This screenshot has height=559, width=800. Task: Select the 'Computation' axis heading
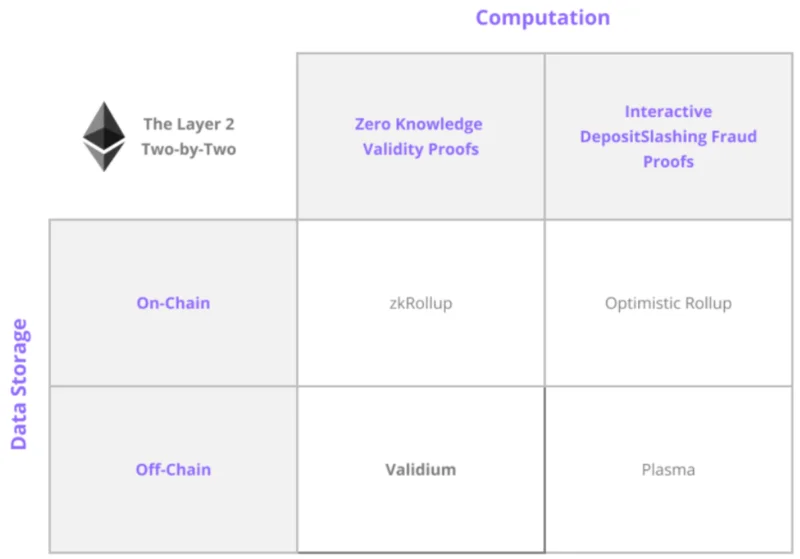click(543, 18)
